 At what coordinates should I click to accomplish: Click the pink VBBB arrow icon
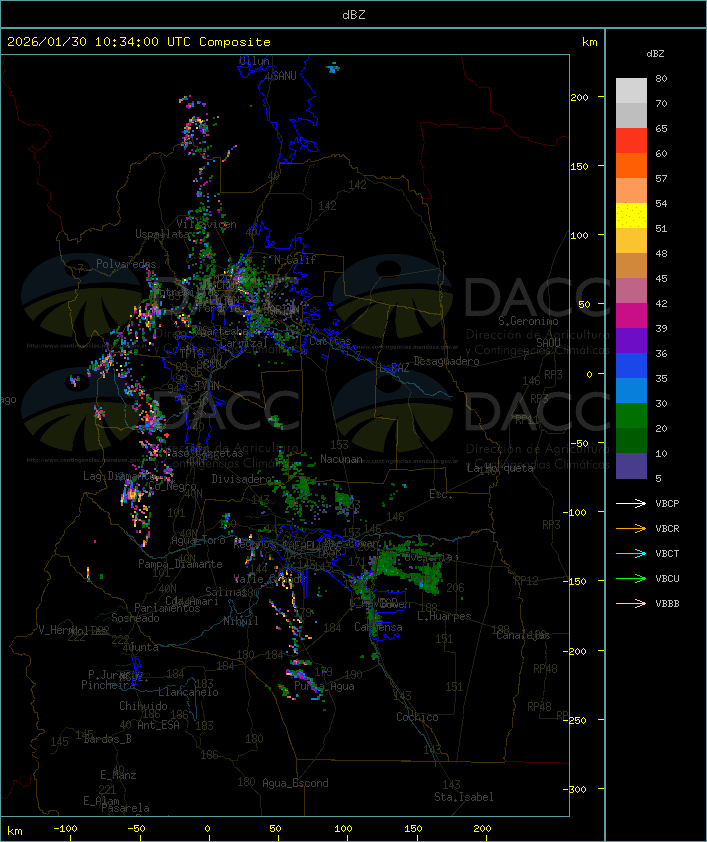pyautogui.click(x=631, y=603)
